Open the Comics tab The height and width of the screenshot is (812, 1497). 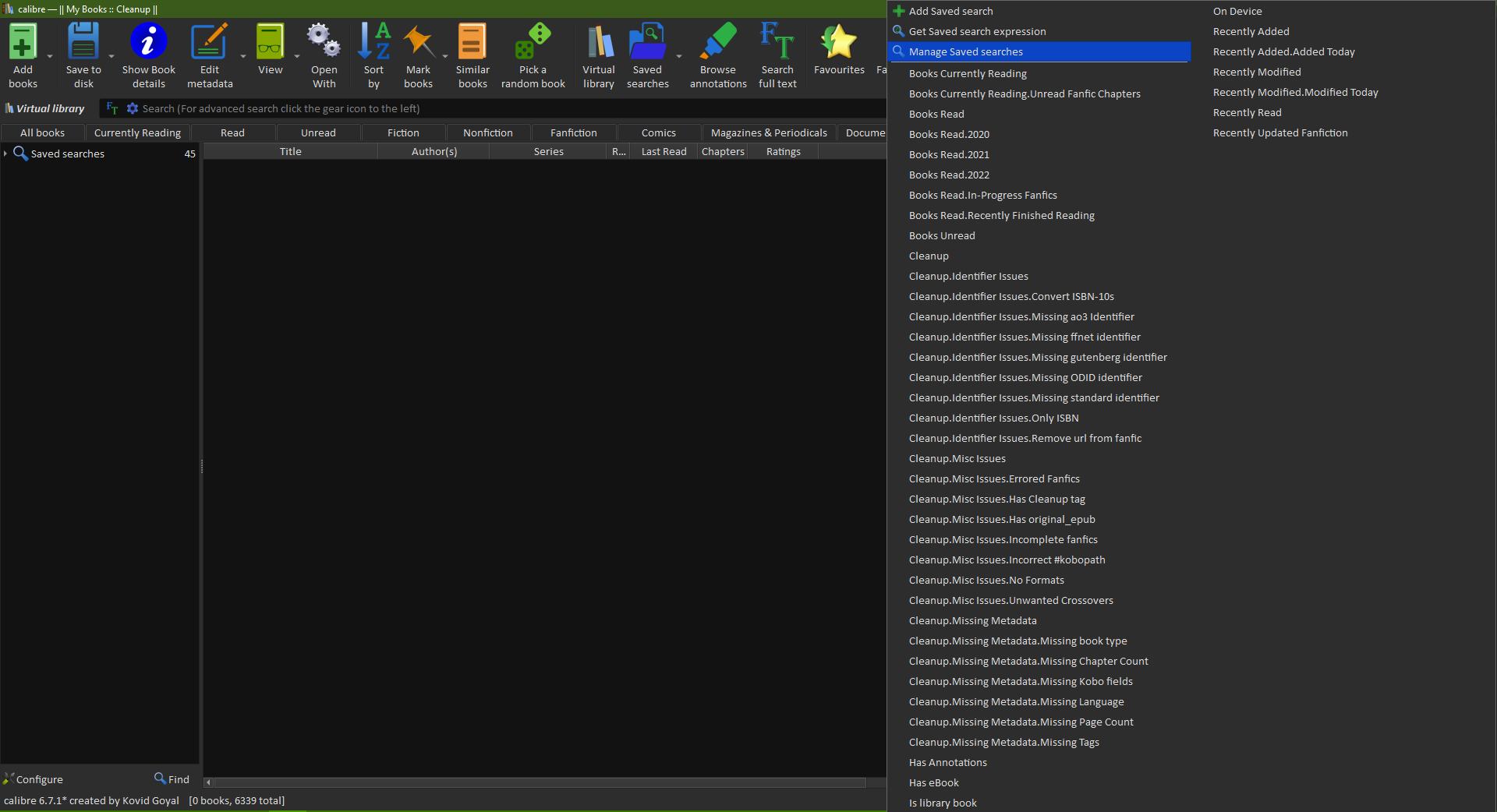[x=659, y=132]
